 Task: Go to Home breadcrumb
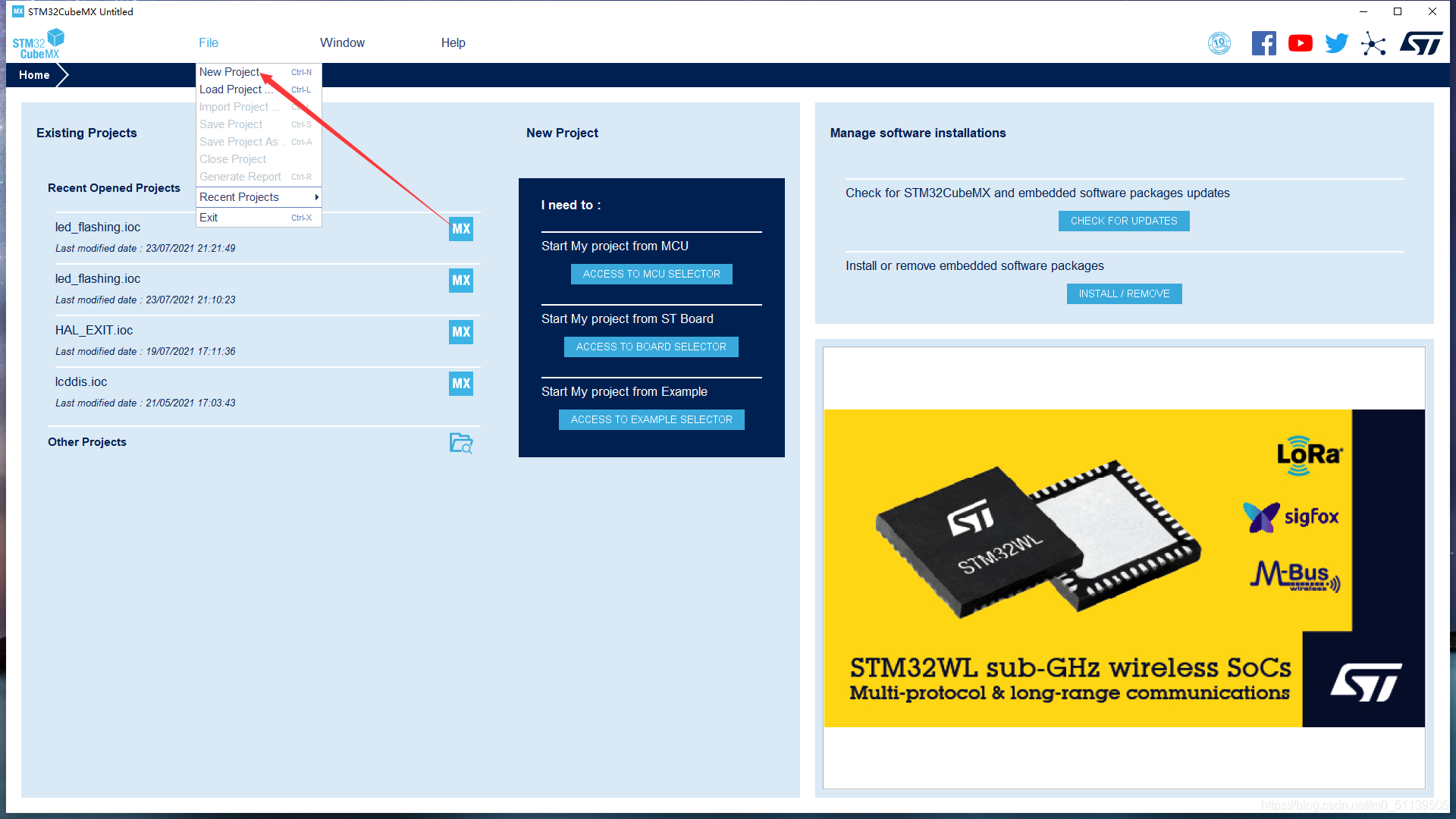(x=34, y=75)
